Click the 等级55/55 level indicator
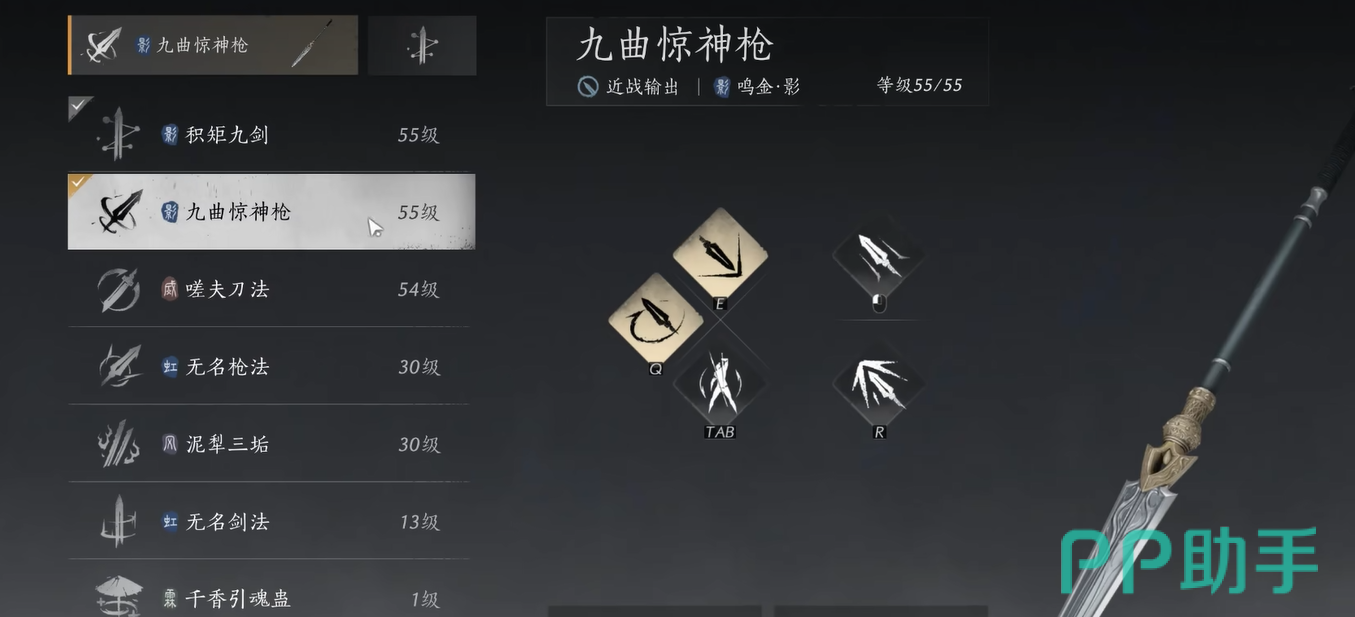Image resolution: width=1355 pixels, height=617 pixels. tap(919, 86)
